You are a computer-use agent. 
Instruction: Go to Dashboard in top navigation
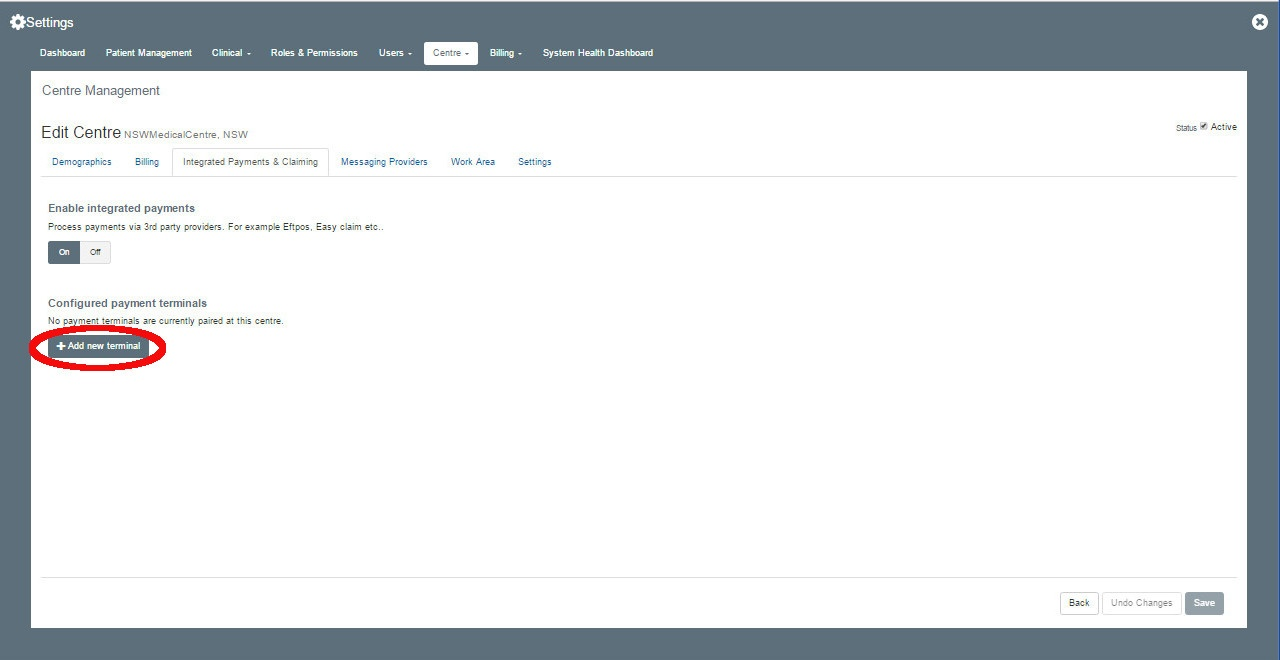click(x=62, y=53)
